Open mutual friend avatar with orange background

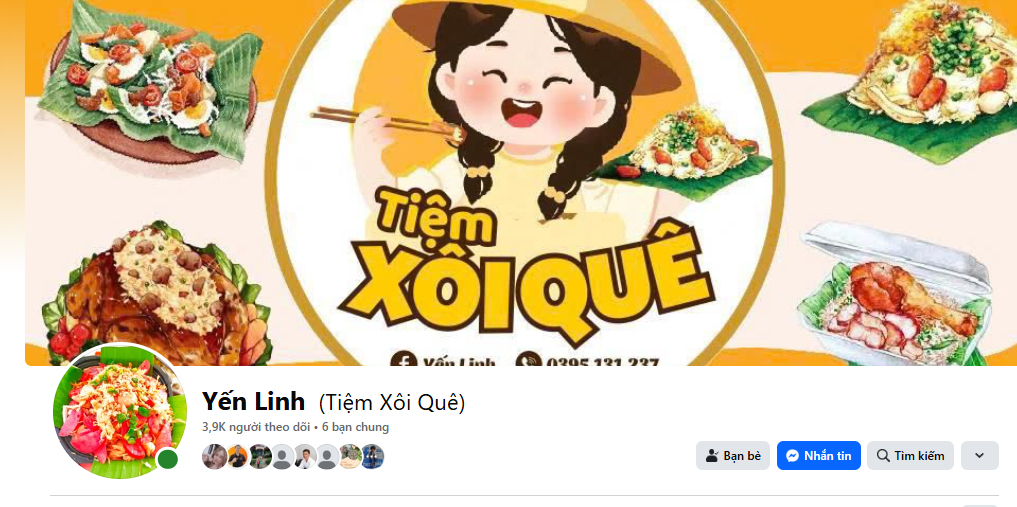[237, 456]
